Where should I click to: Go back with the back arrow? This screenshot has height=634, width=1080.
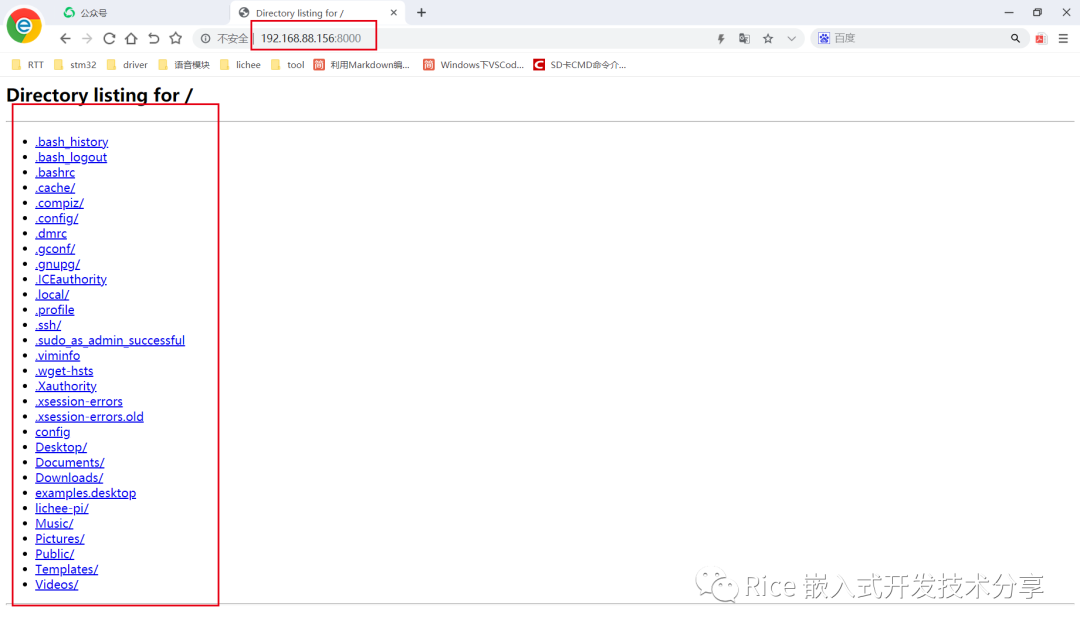(65, 39)
